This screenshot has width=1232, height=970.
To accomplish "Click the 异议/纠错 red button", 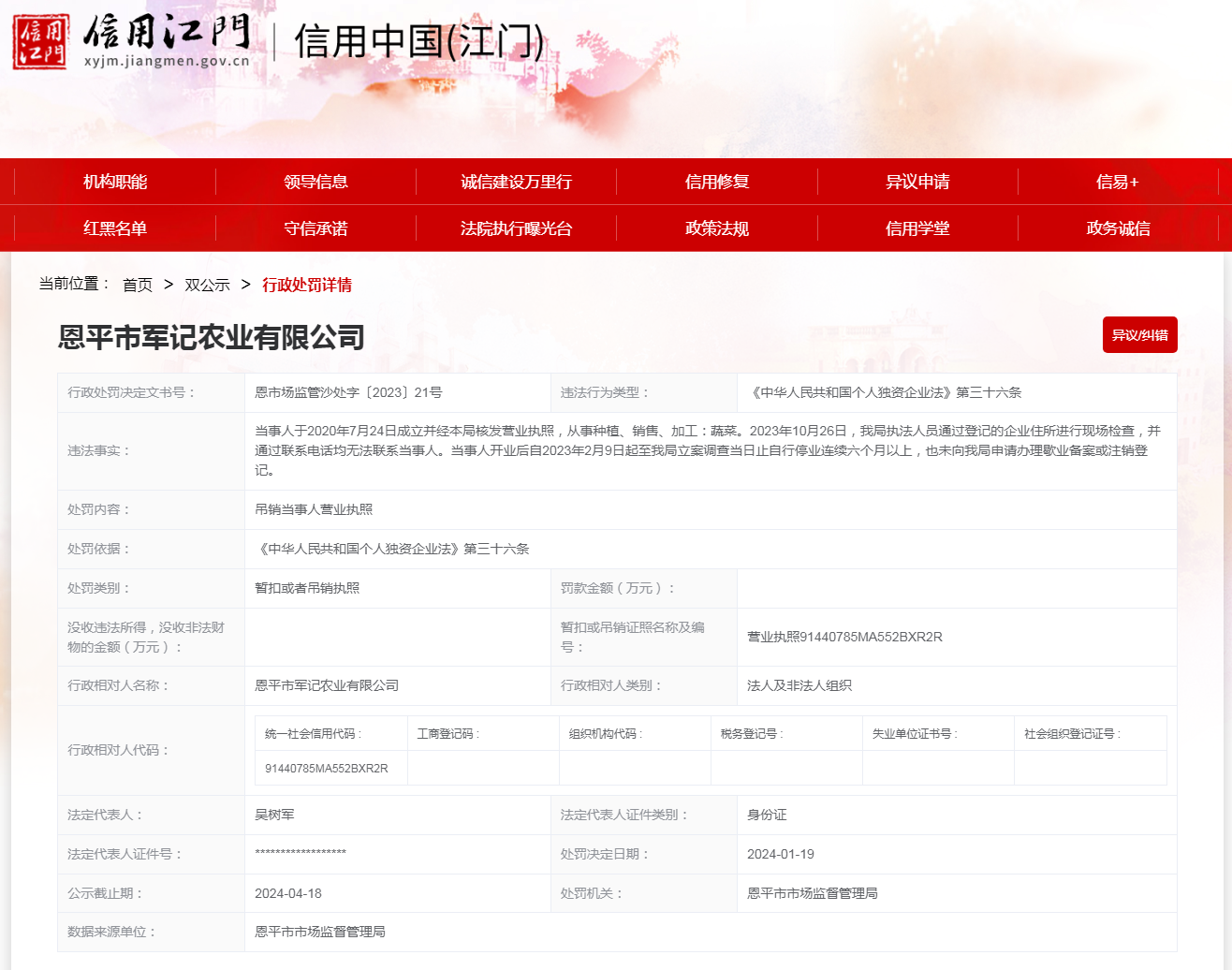I will click(x=1139, y=335).
